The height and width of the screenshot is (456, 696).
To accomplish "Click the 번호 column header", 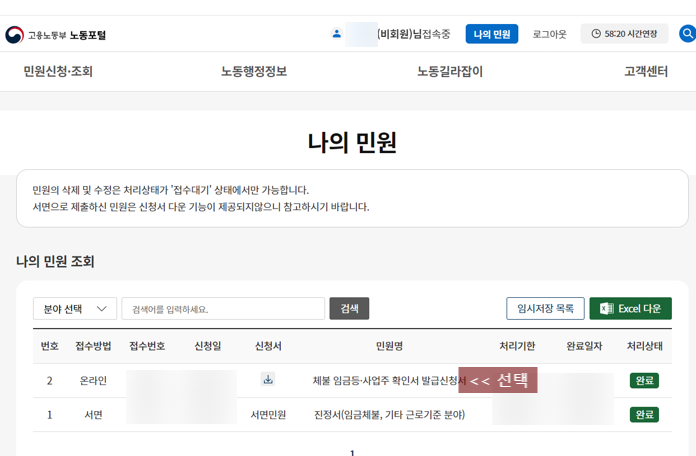I will pyautogui.click(x=49, y=346).
